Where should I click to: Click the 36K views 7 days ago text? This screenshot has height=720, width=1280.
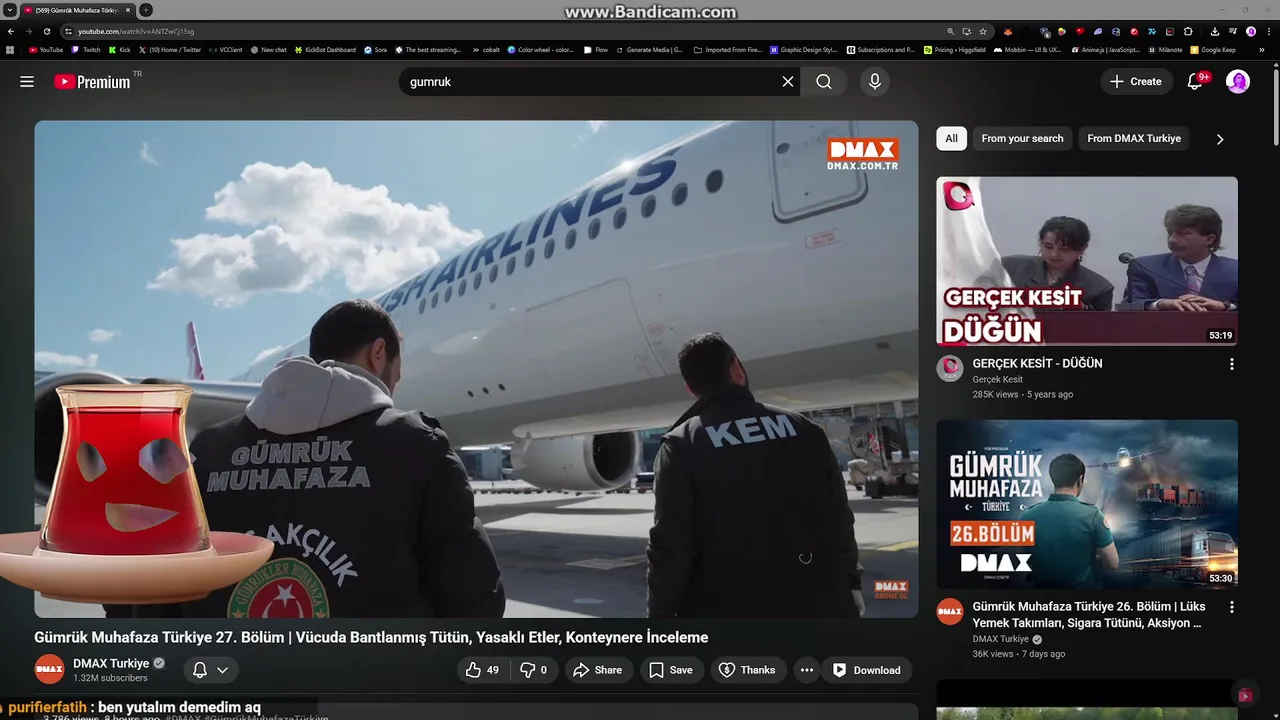(x=1019, y=654)
